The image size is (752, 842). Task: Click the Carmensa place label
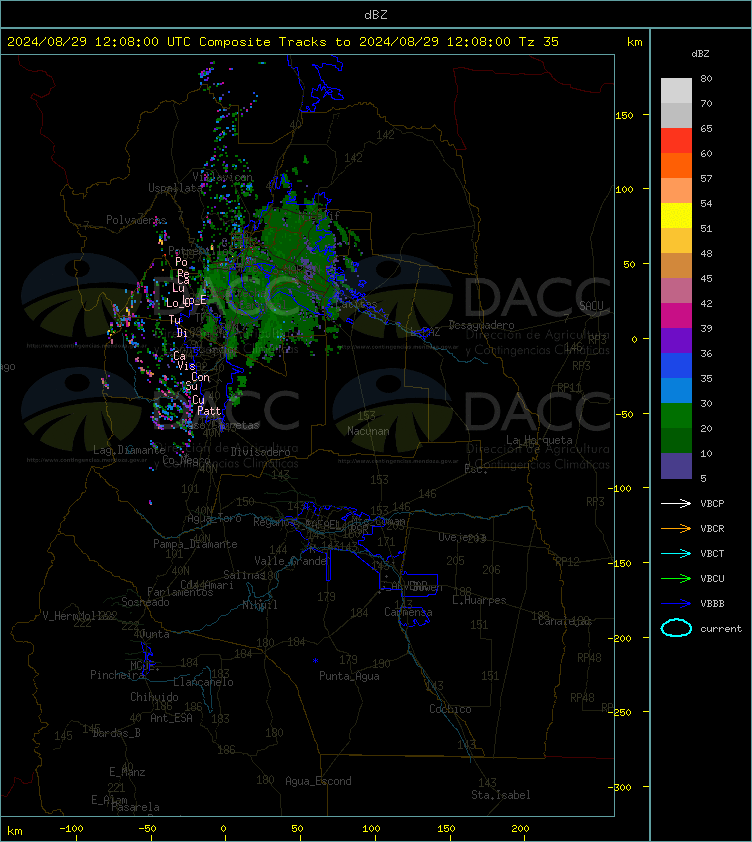(408, 612)
